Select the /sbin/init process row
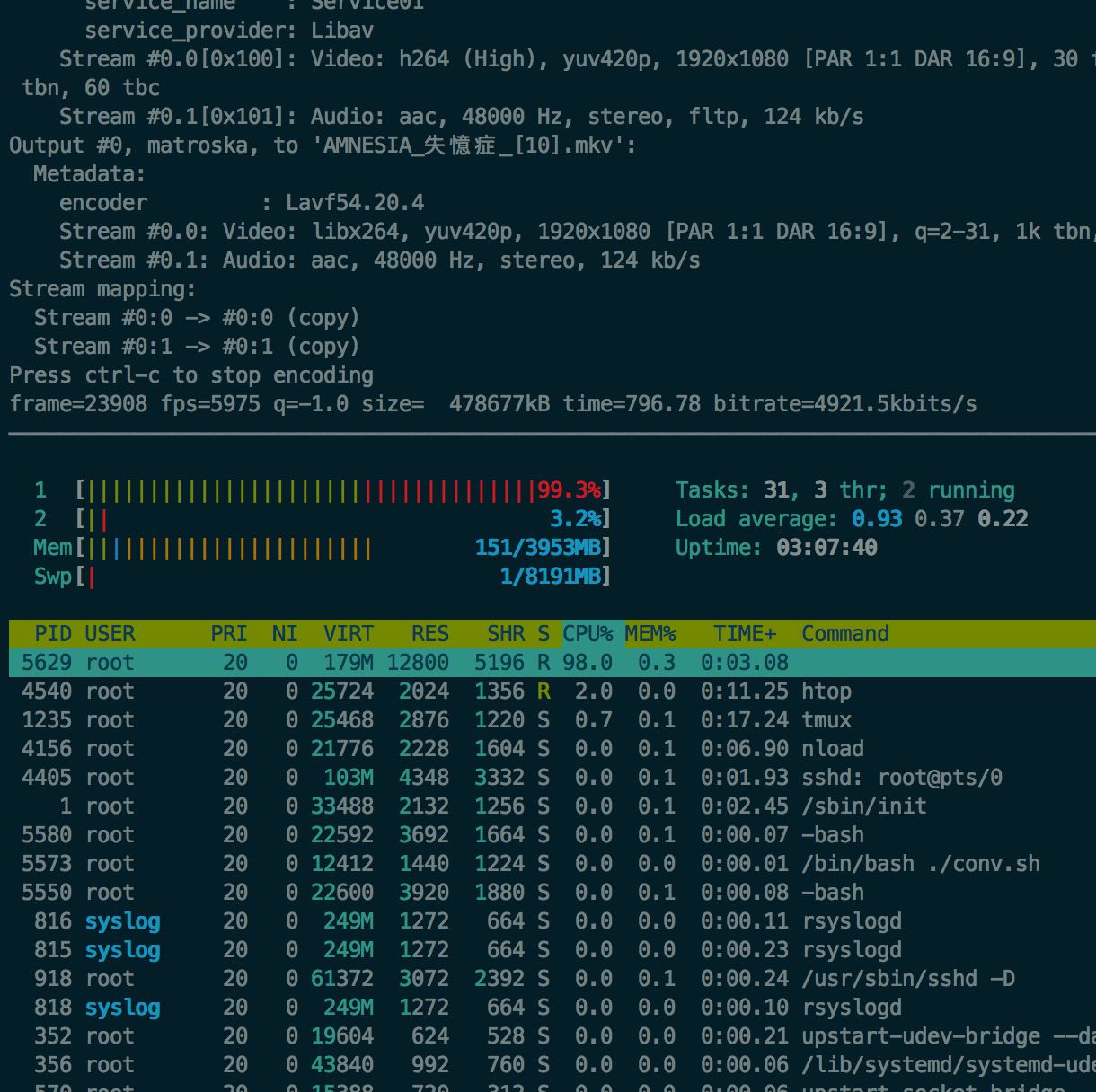Viewport: 1096px width, 1092px height. [x=552, y=806]
